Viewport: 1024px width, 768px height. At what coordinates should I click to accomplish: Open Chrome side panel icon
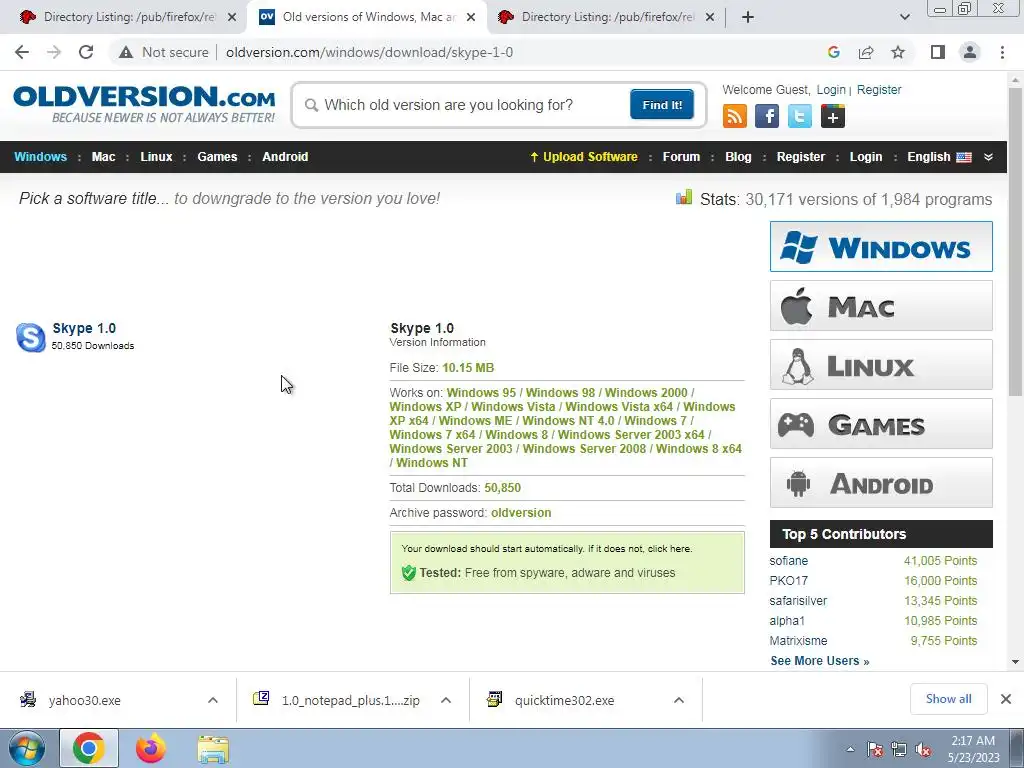click(x=938, y=52)
